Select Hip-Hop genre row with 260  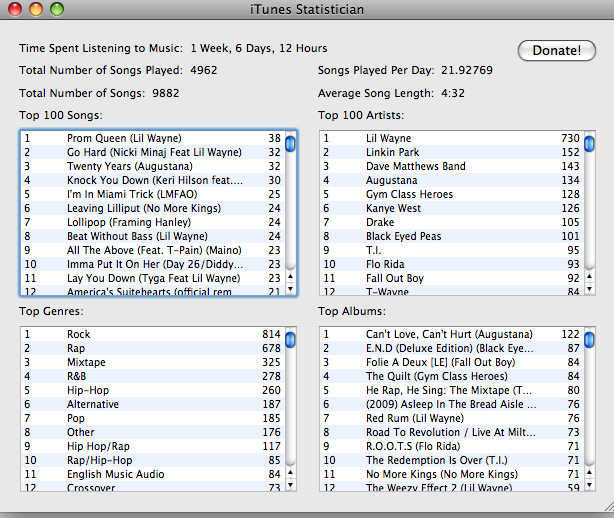[x=153, y=390]
